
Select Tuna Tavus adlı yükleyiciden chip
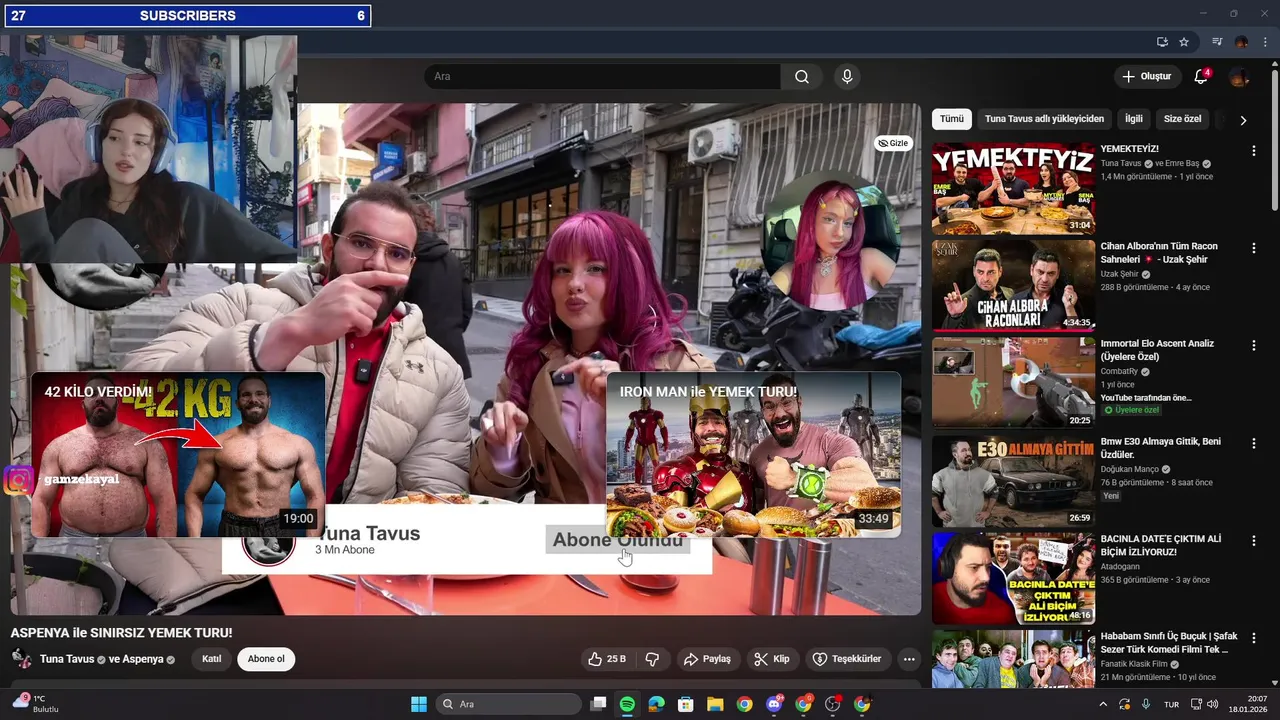tap(1044, 119)
